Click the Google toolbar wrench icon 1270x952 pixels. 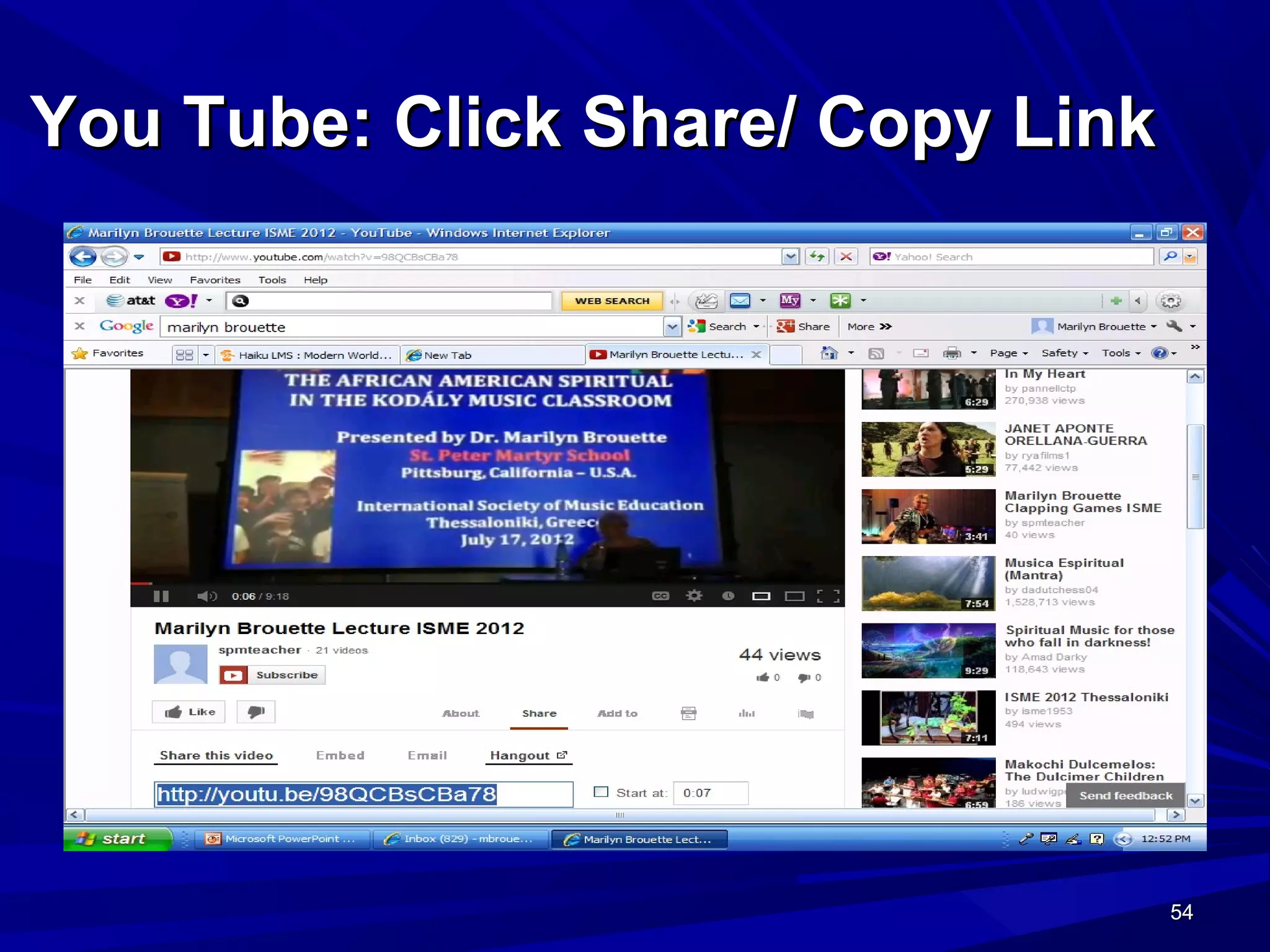[1174, 327]
